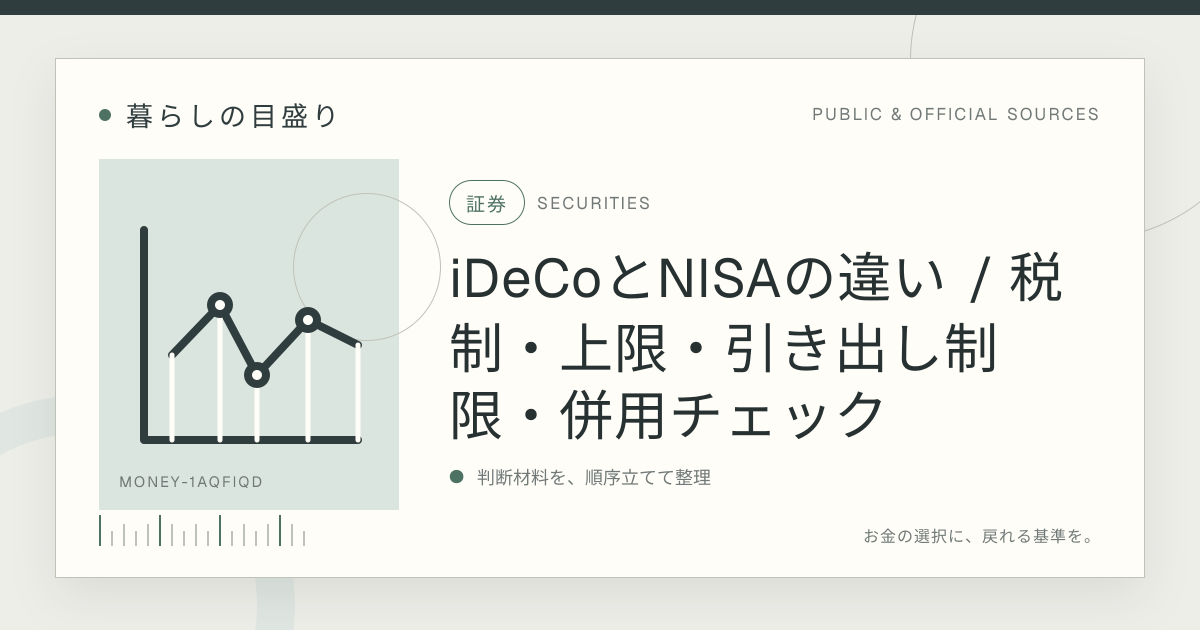Viewport: 1200px width, 630px height.
Task: Click the lowest chart data point marker
Action: 257,375
